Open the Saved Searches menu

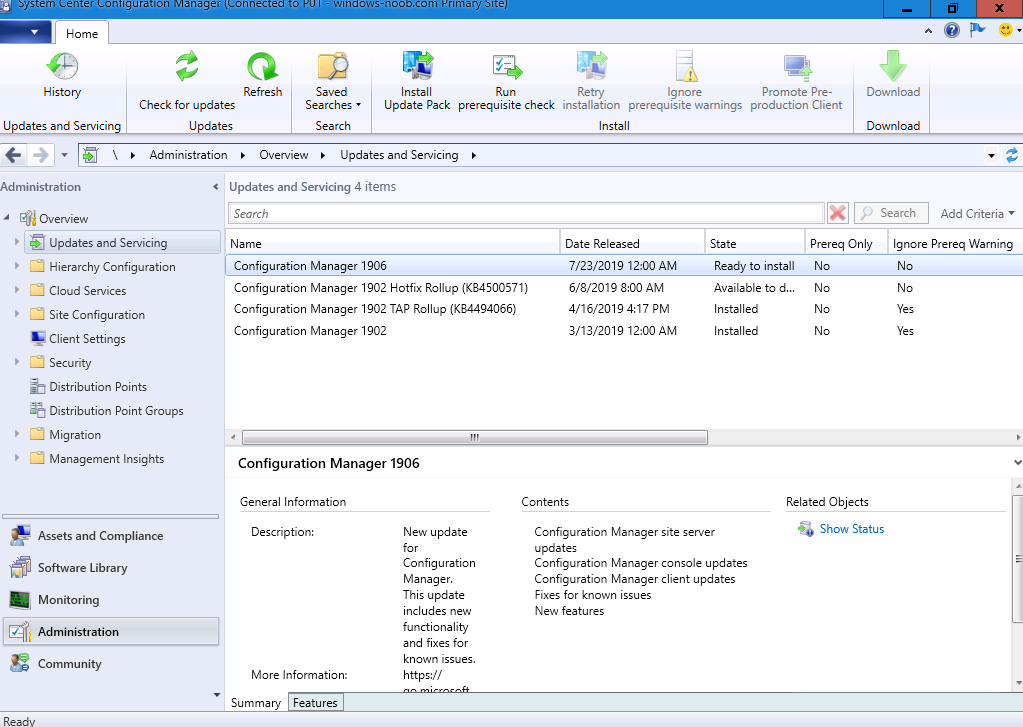click(332, 81)
